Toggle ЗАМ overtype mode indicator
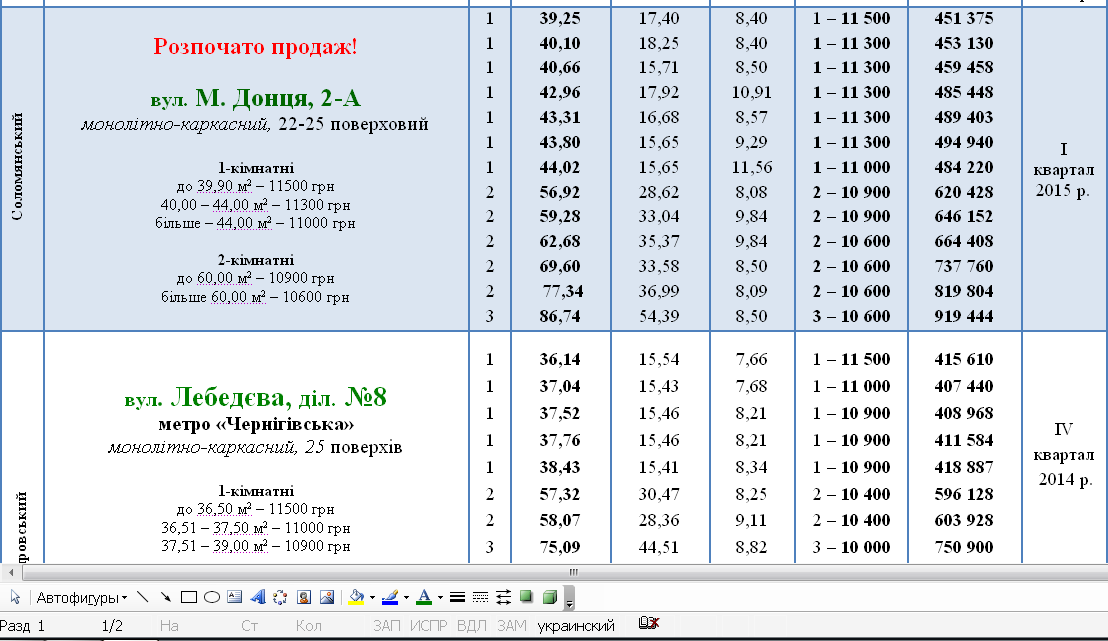1108x641 pixels. (x=511, y=625)
